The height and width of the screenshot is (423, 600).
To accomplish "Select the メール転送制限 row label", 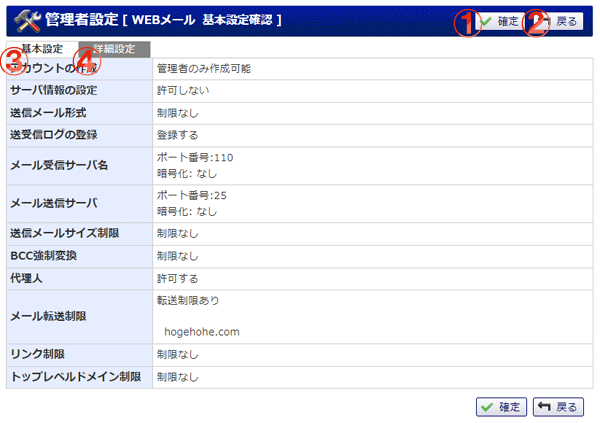I will tap(48, 316).
